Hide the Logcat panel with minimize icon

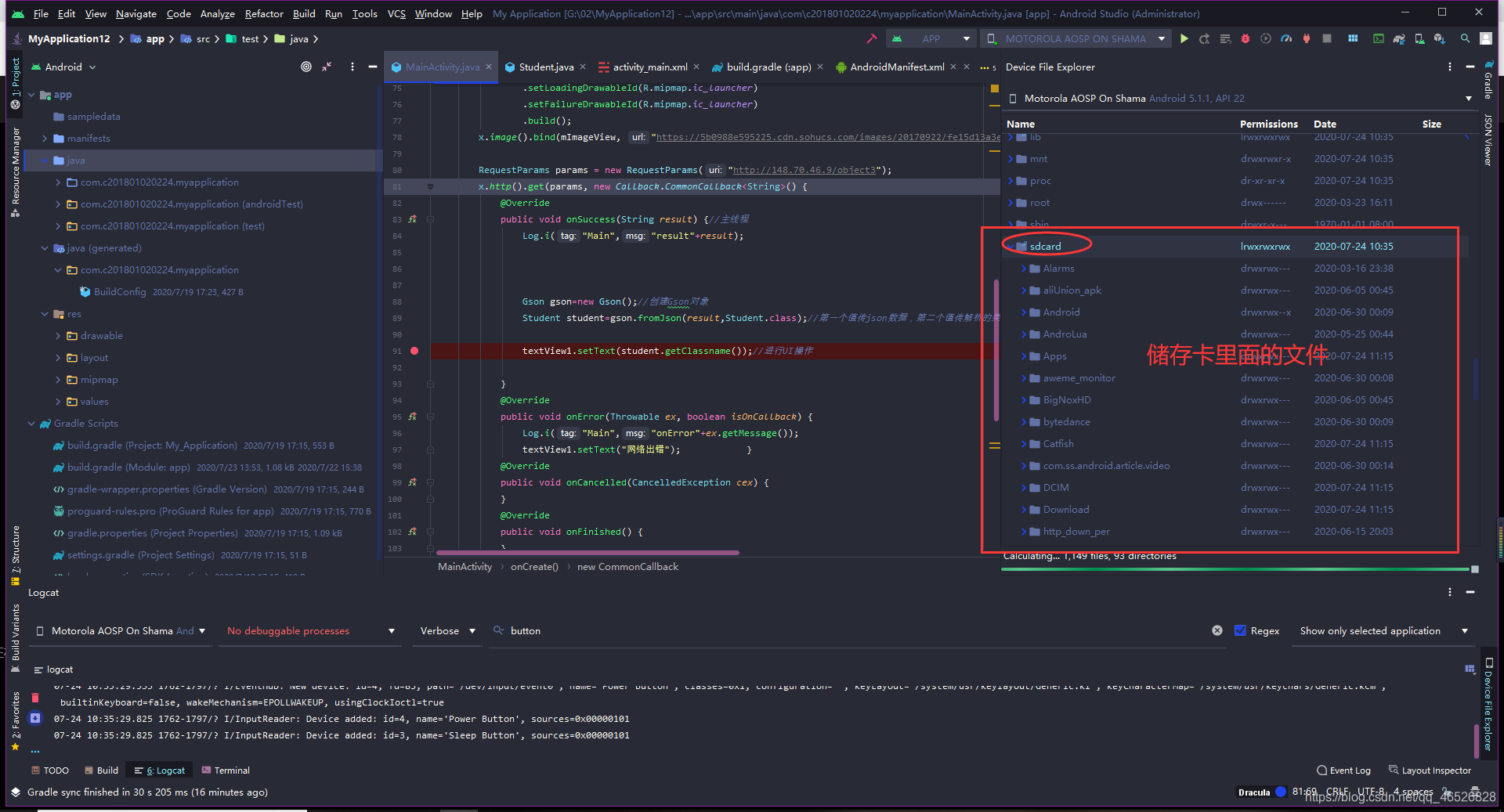click(x=1470, y=592)
